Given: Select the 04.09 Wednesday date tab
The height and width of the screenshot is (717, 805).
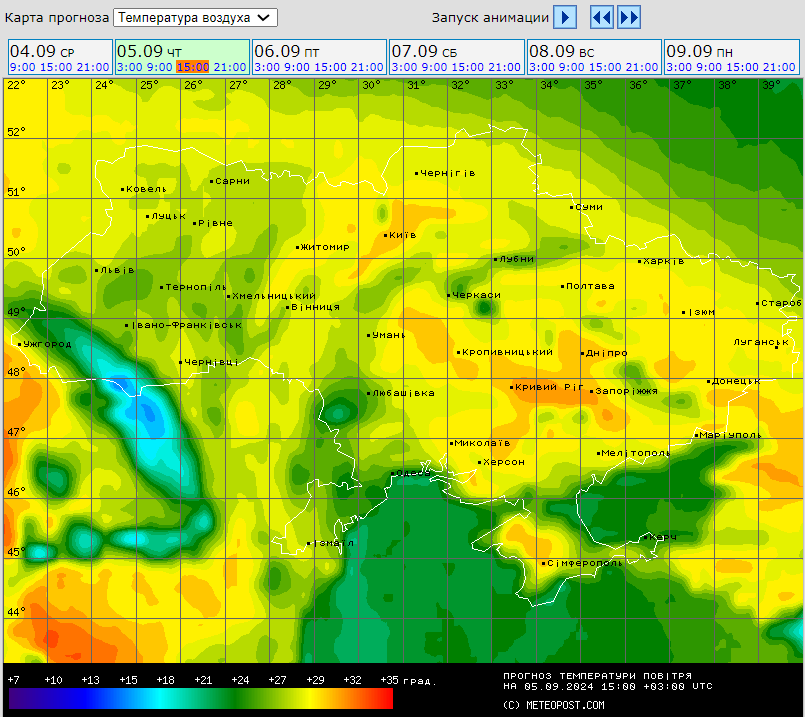Looking at the screenshot, I should (41, 51).
